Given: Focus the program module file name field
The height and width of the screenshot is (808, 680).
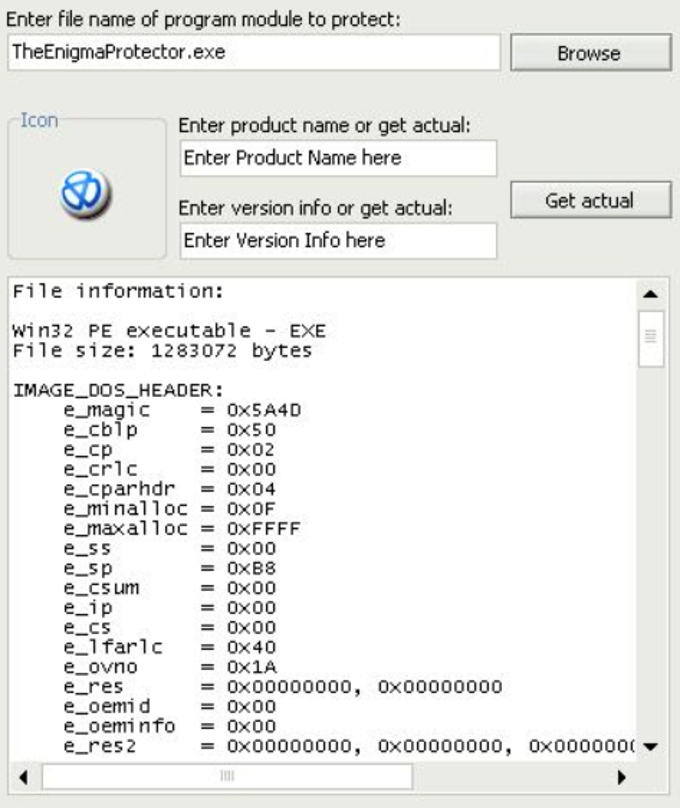Looking at the screenshot, I should pyautogui.click(x=254, y=52).
